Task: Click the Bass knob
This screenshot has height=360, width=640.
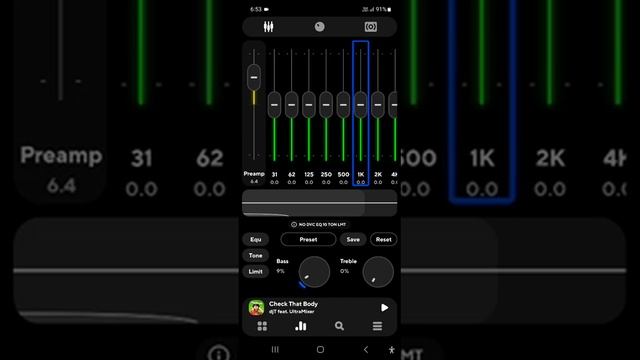Action: pos(314,272)
